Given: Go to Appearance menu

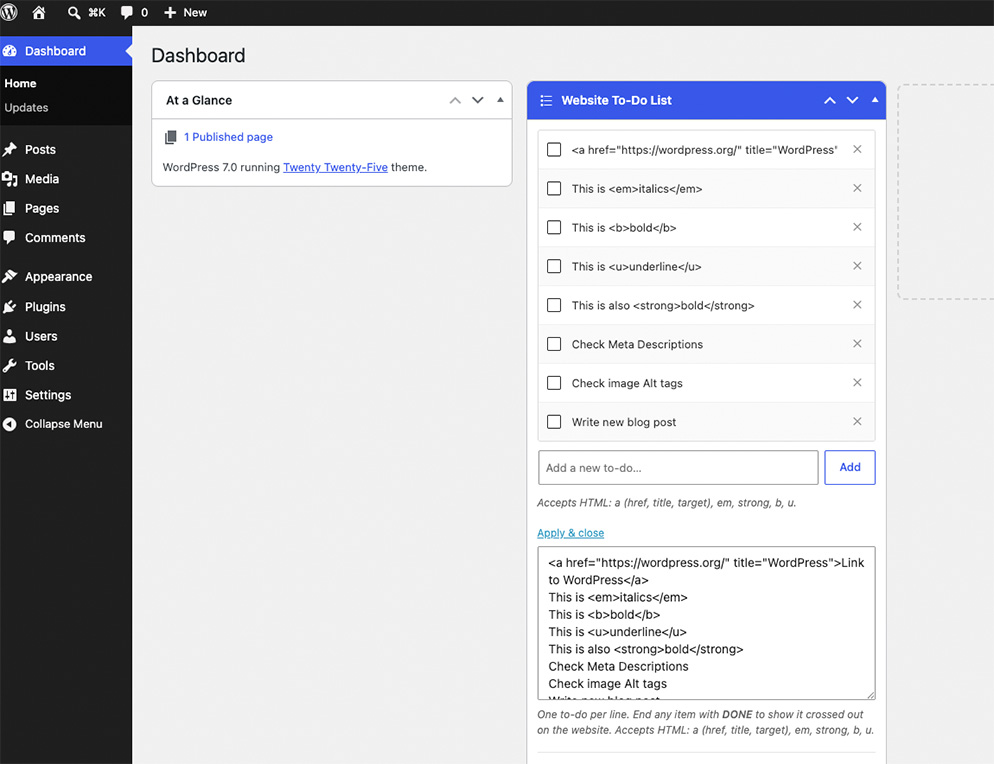Looking at the screenshot, I should pos(58,276).
